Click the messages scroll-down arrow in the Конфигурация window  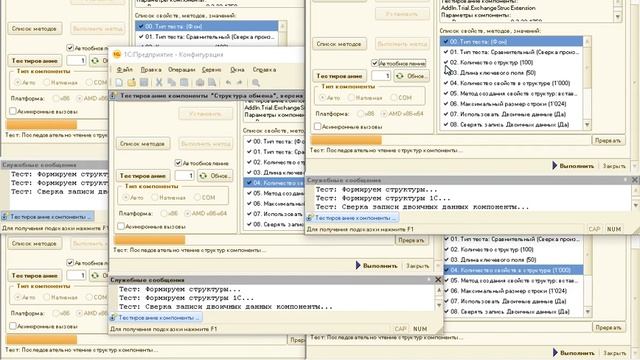(439, 305)
